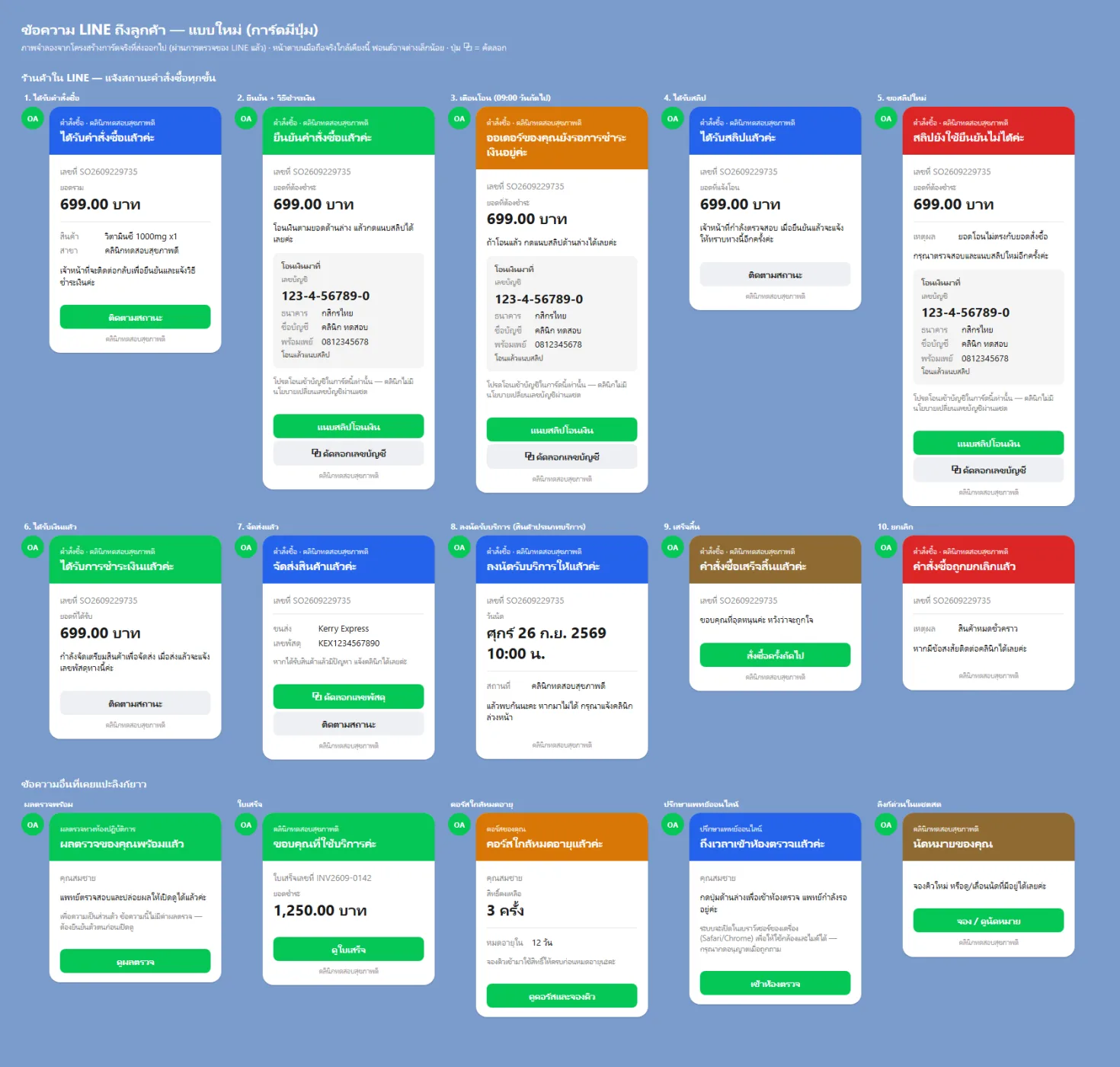Screen dimensions: 1120x1067
Task: Click the OA avatar next to card 5 red header
Action: [x=886, y=119]
